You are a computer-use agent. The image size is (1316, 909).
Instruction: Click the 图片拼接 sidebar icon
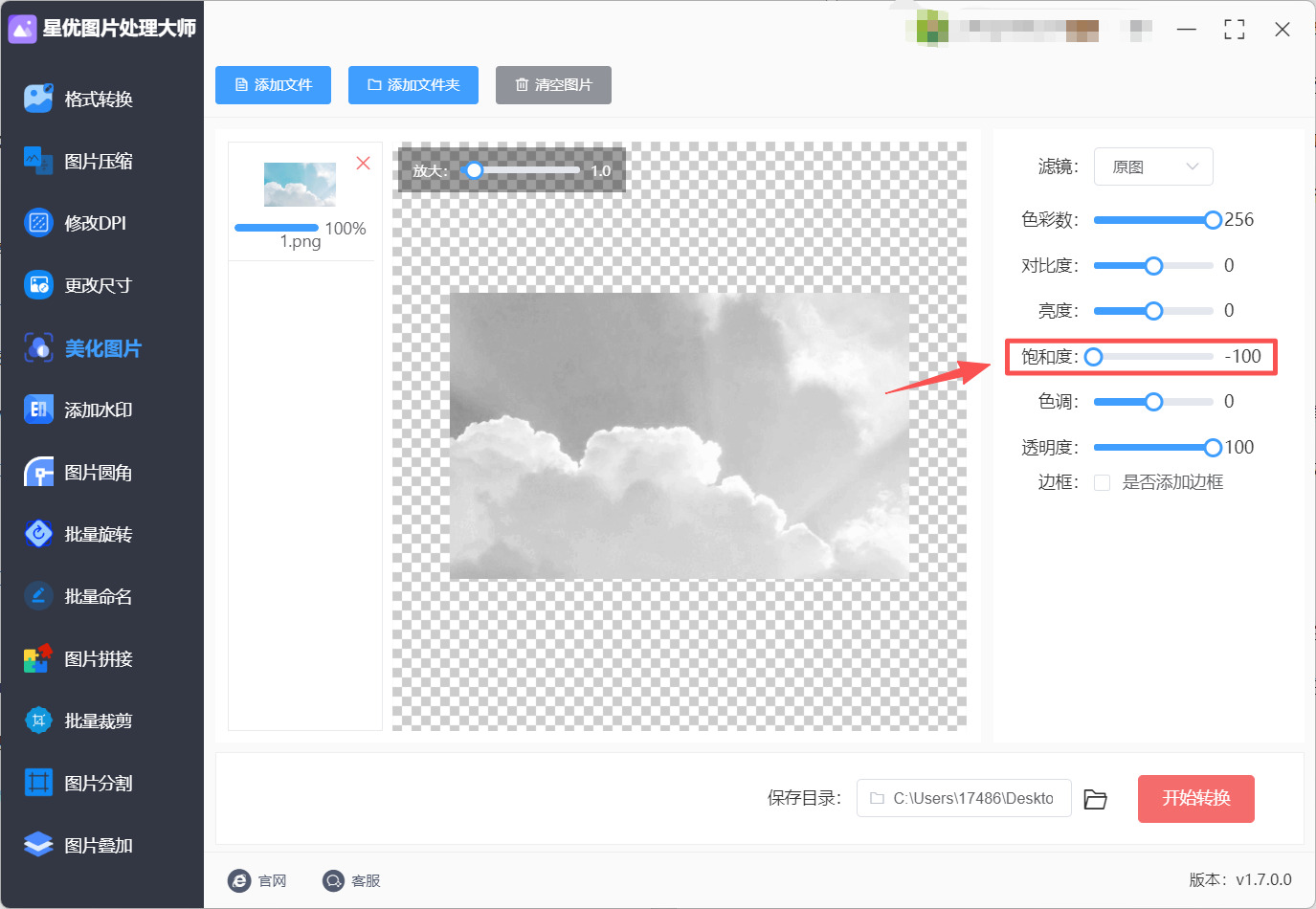point(38,658)
